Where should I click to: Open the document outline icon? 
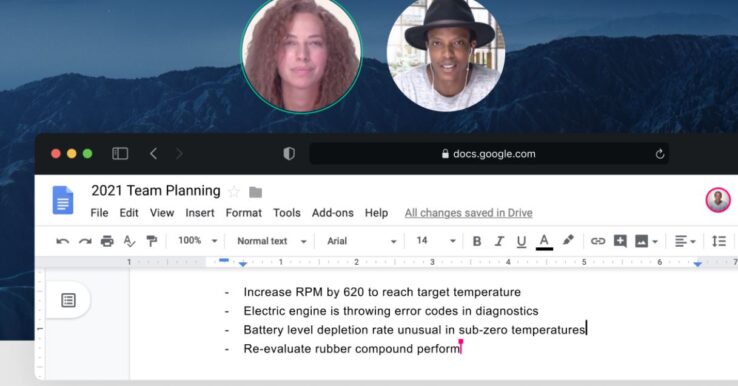[69, 300]
